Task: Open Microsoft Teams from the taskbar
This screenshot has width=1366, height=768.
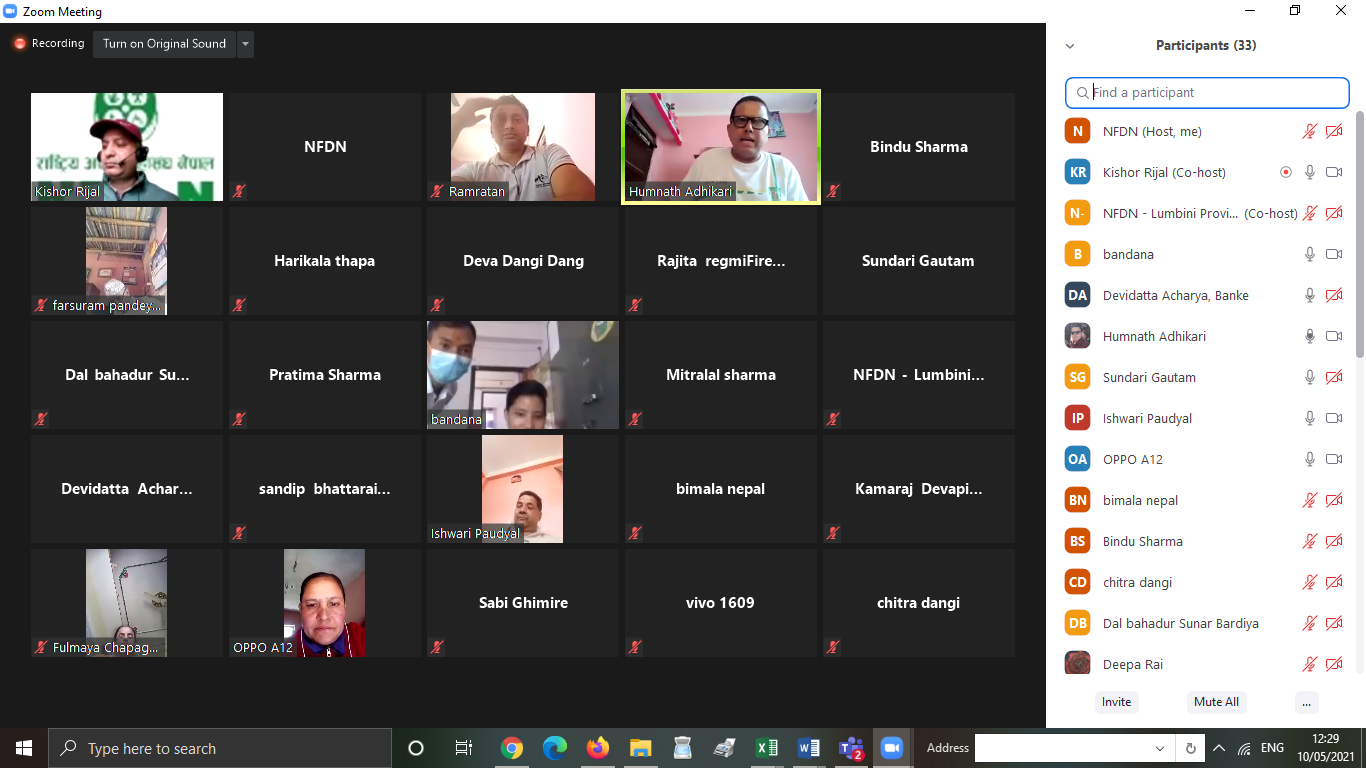Action: [x=851, y=748]
